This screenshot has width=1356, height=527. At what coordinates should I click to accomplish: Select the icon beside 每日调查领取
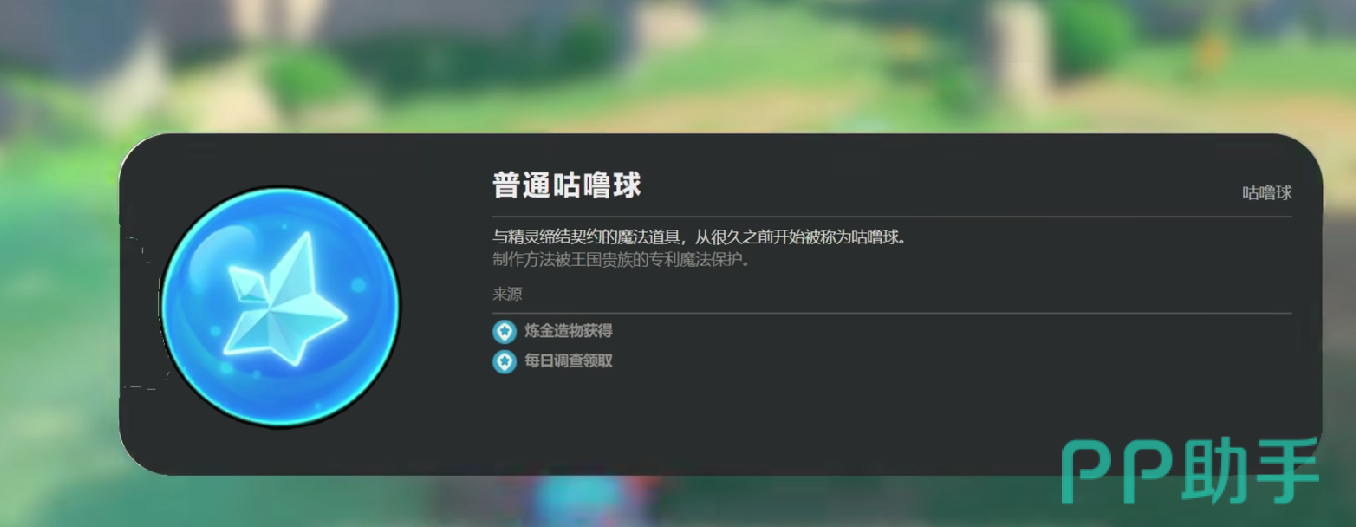point(504,361)
